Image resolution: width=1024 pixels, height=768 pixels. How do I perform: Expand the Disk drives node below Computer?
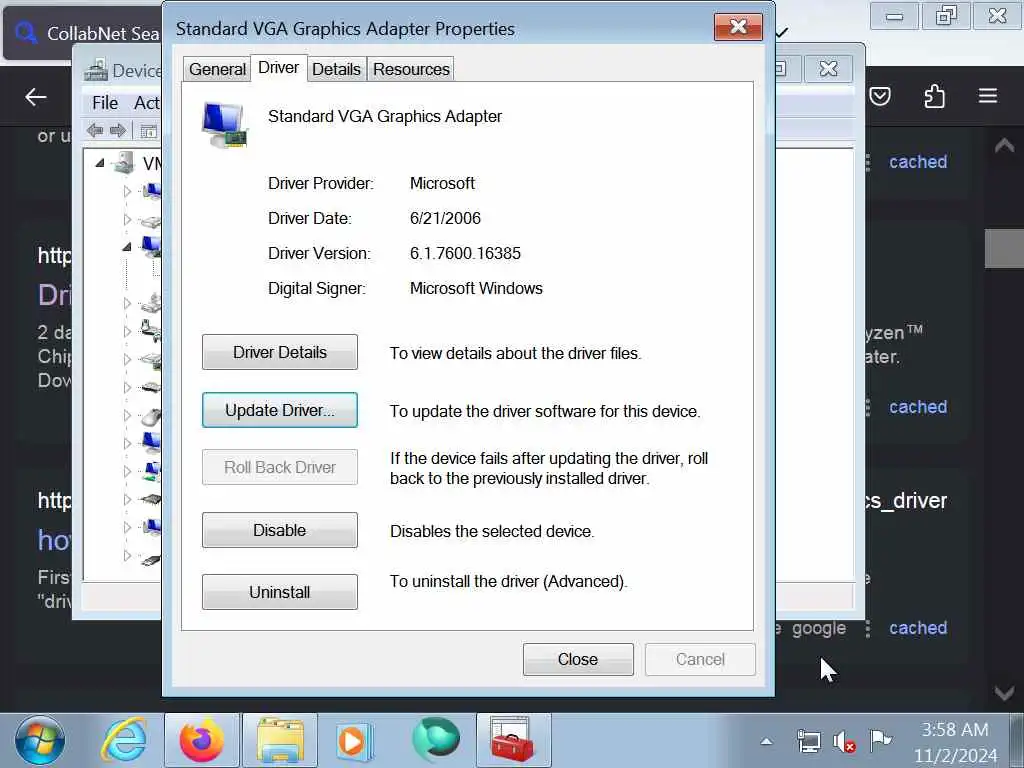(x=127, y=219)
